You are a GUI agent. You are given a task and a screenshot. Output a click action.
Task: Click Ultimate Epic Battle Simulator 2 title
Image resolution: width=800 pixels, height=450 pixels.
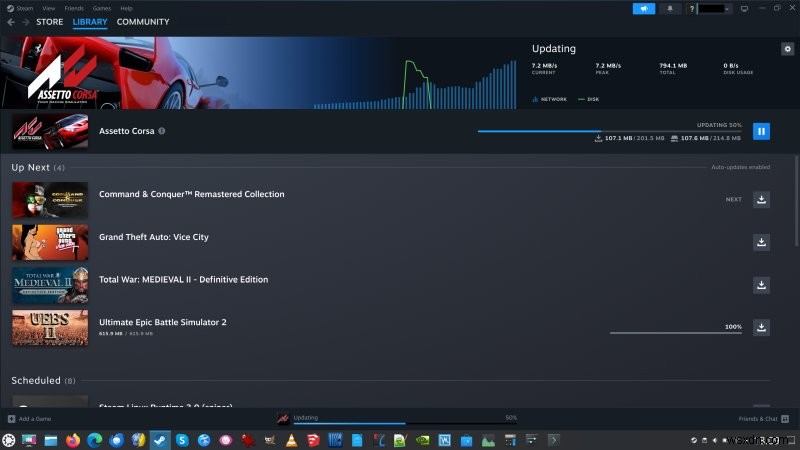click(x=162, y=322)
